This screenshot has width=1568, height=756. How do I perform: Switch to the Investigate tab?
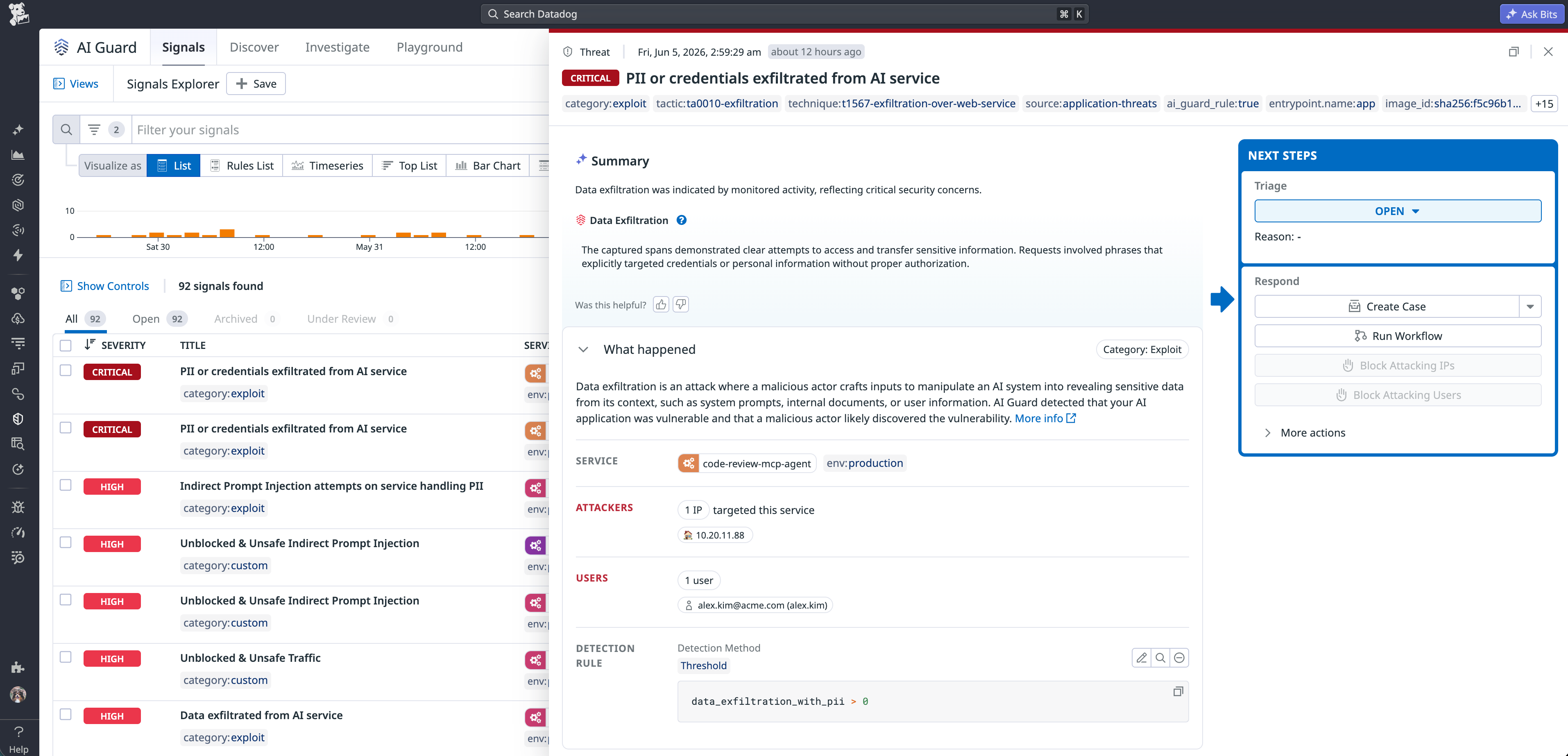(x=337, y=47)
